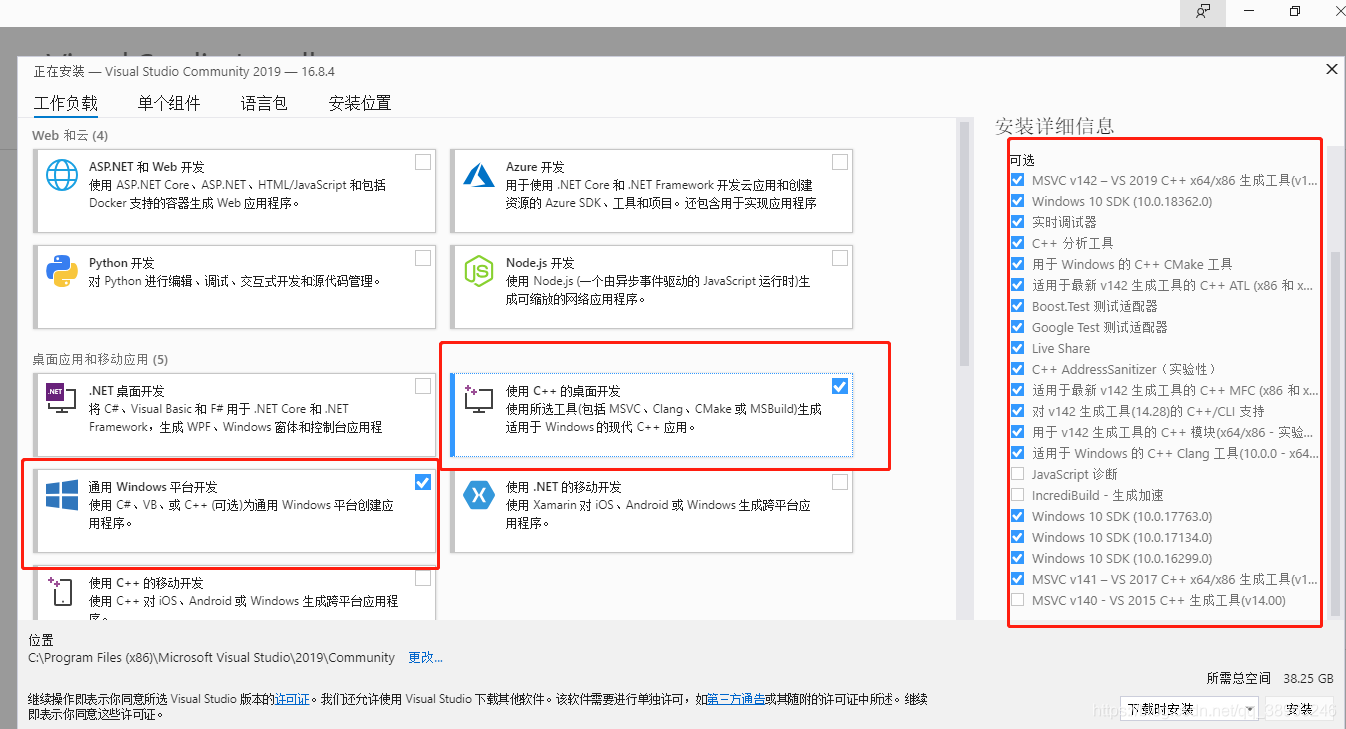
Task: Uncheck C++ AddressSanitizer experimental option
Action: tap(1018, 369)
